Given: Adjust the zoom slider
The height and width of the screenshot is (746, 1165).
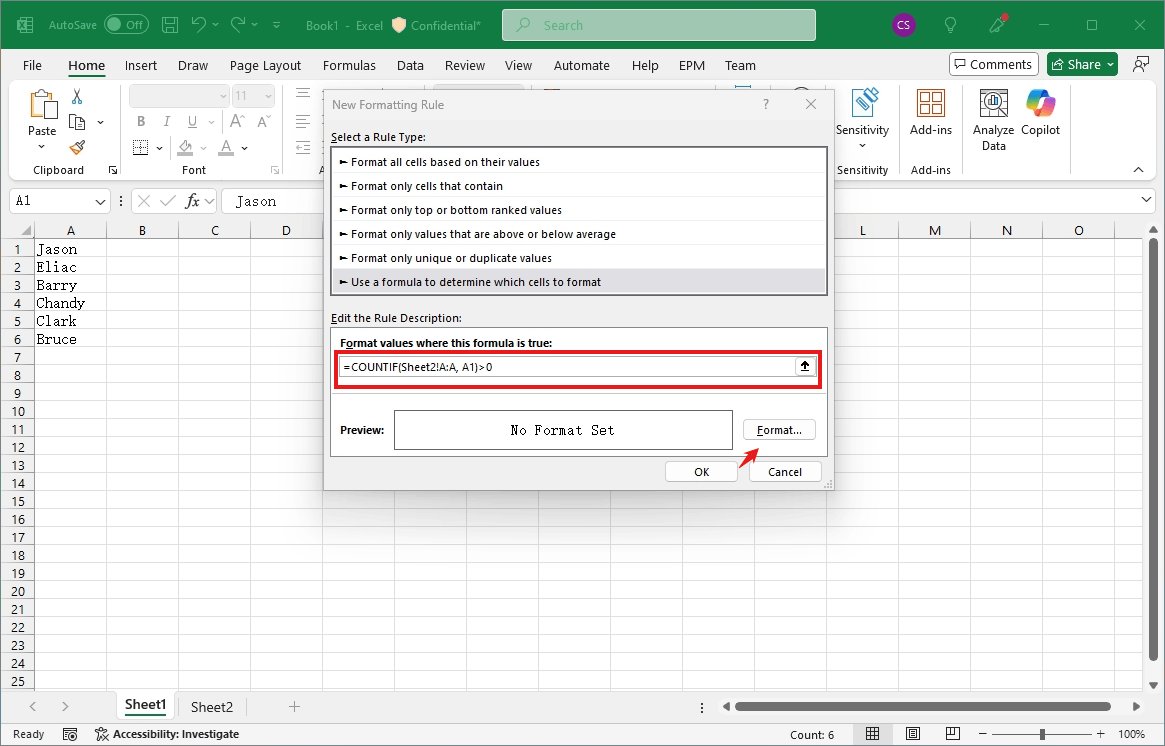Looking at the screenshot, I should [1041, 733].
